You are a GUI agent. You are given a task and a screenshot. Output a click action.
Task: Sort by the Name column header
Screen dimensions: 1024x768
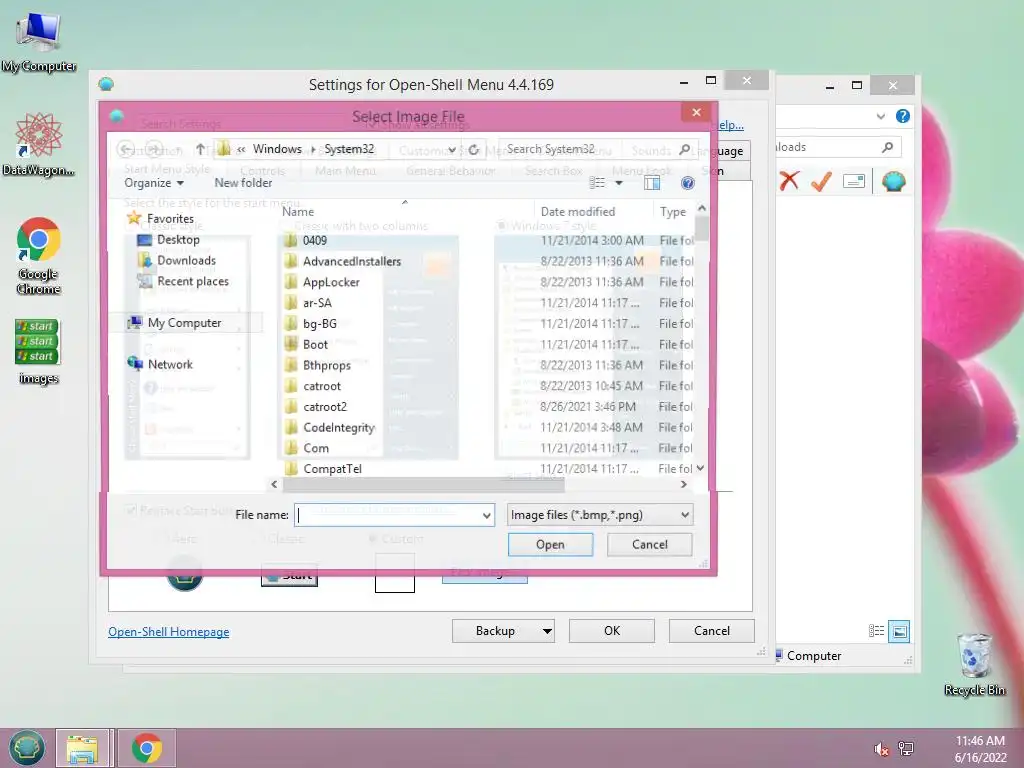[298, 212]
